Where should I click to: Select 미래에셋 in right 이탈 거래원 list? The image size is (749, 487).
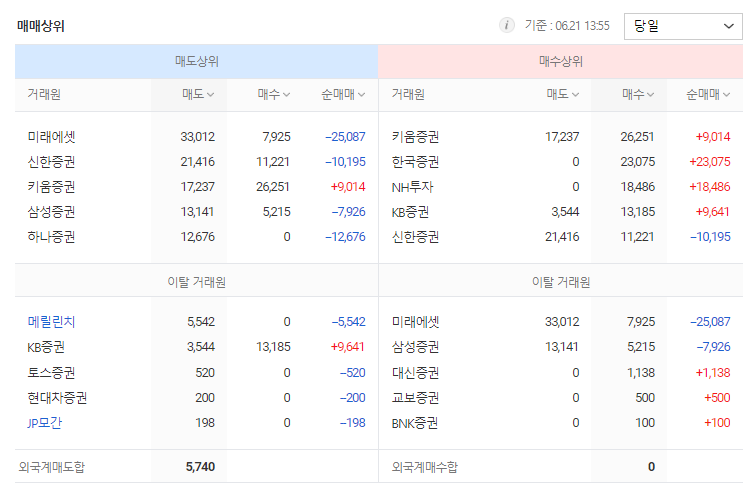tap(415, 322)
